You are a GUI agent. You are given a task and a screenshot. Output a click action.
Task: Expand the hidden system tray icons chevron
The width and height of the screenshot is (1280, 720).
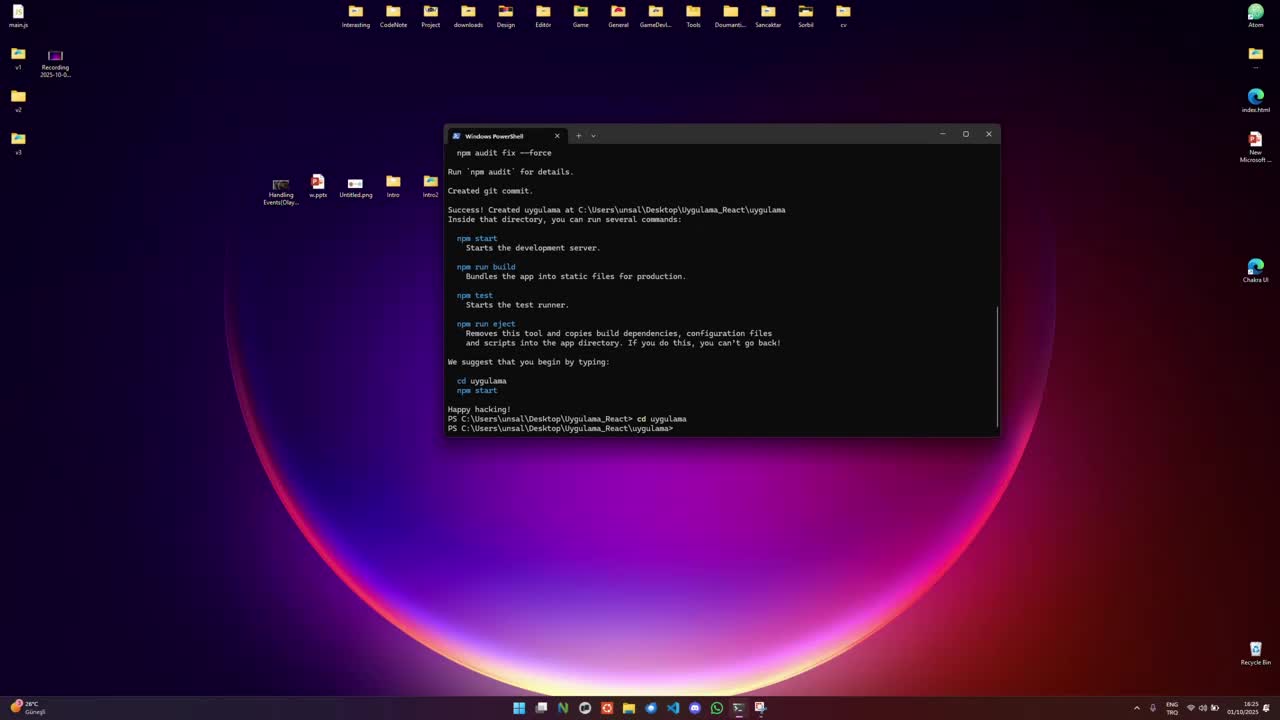1136,708
